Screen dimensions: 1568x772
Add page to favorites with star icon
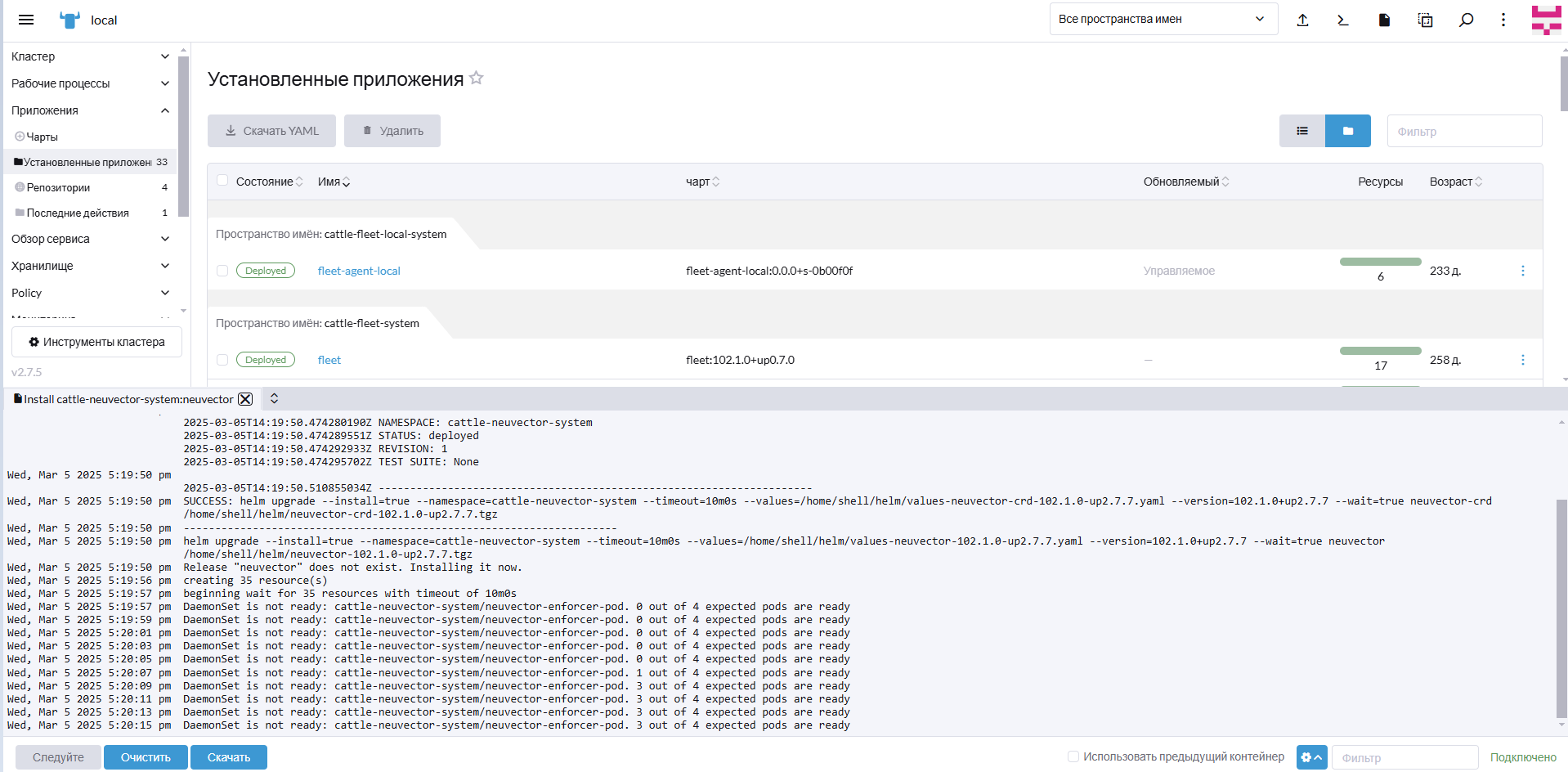click(477, 79)
